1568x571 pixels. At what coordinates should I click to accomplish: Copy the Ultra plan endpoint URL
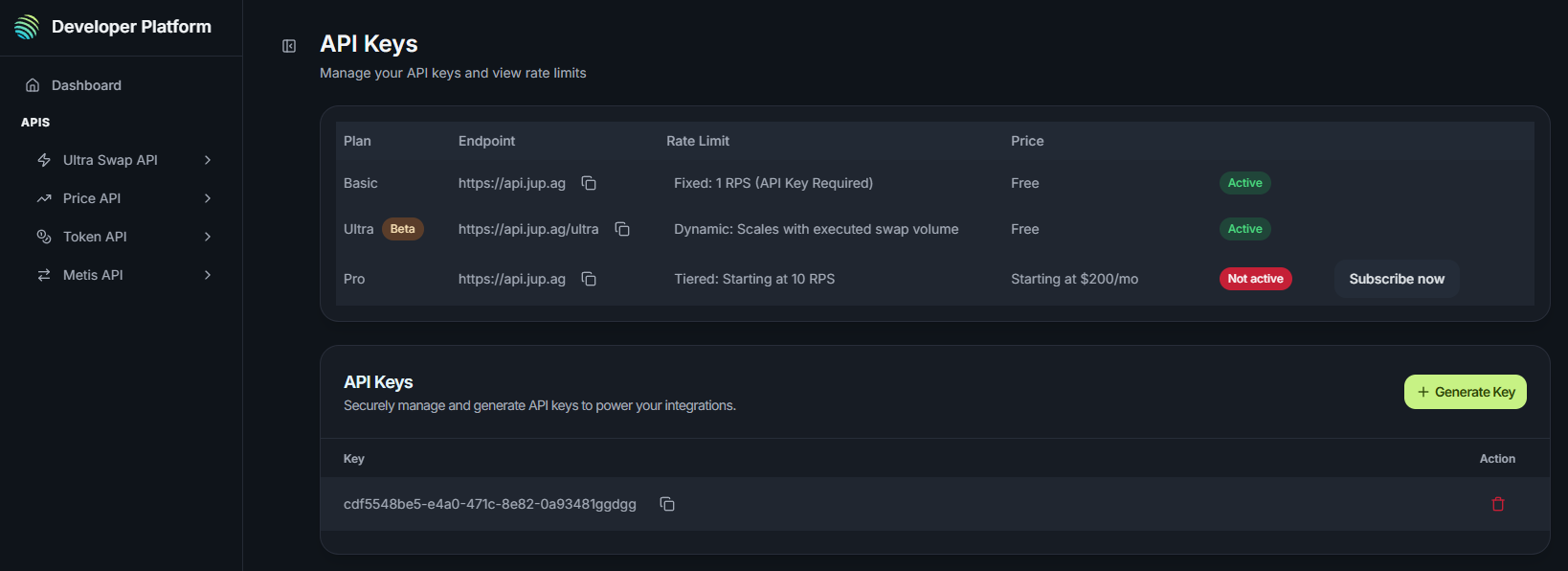(622, 229)
